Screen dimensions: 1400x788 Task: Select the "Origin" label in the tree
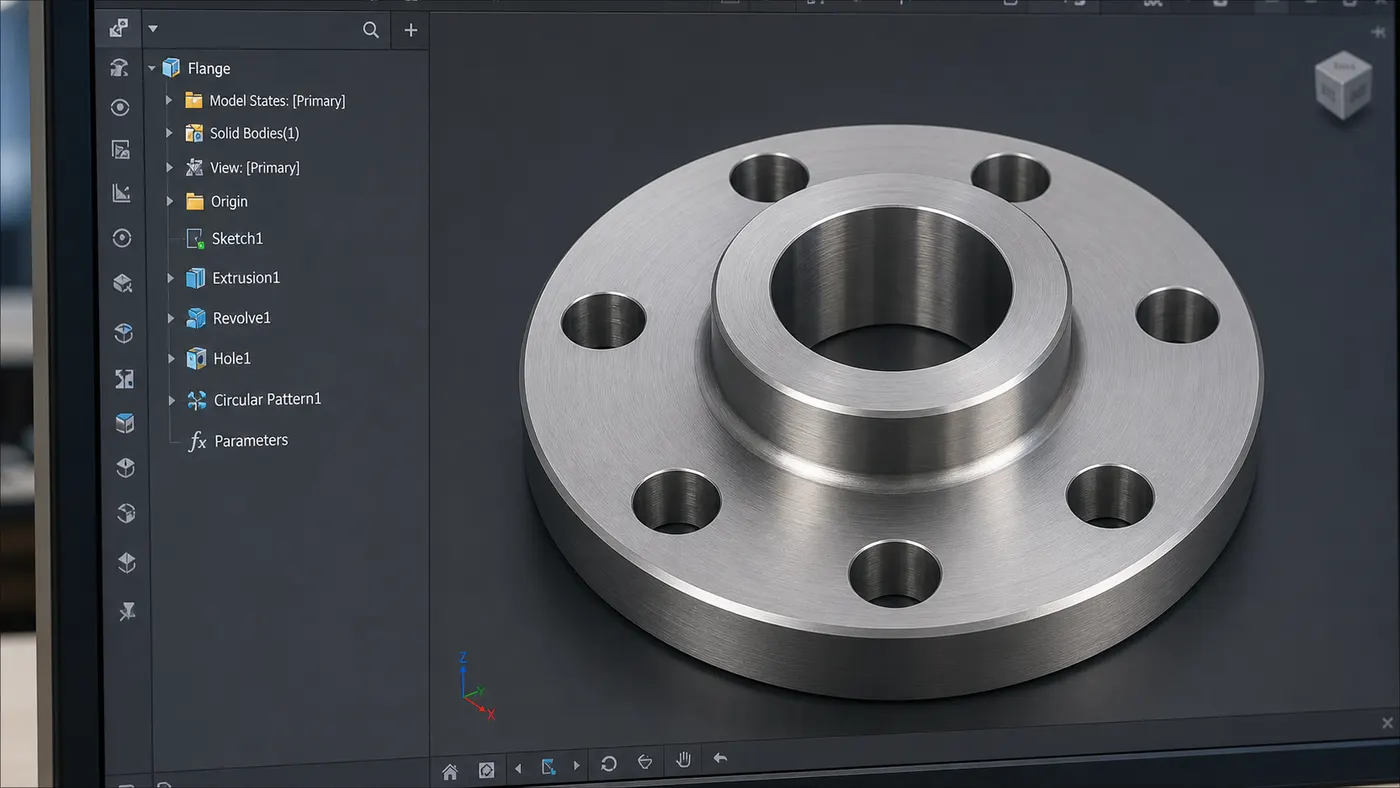[229, 201]
